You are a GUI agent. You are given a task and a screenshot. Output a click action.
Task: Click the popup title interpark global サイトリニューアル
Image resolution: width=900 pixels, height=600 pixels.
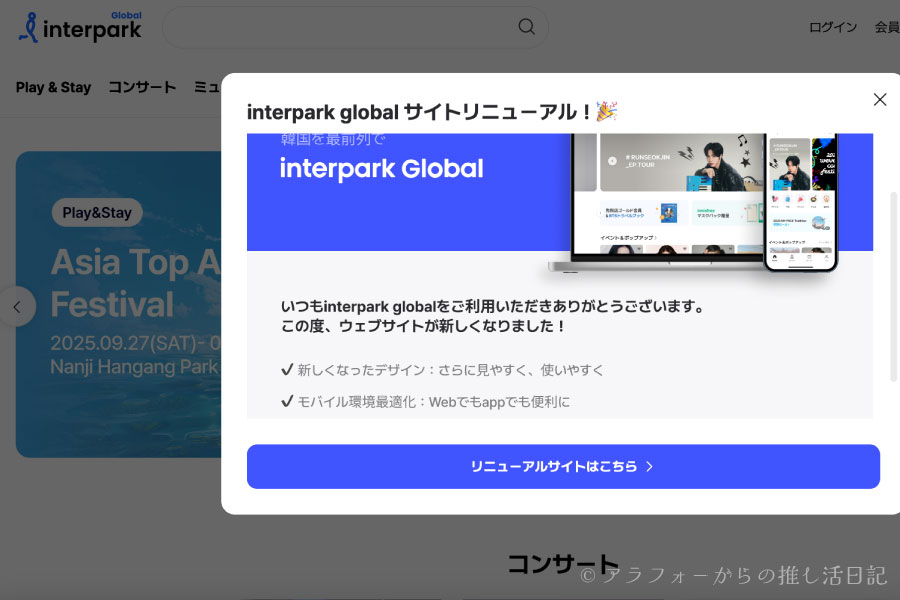(x=432, y=111)
